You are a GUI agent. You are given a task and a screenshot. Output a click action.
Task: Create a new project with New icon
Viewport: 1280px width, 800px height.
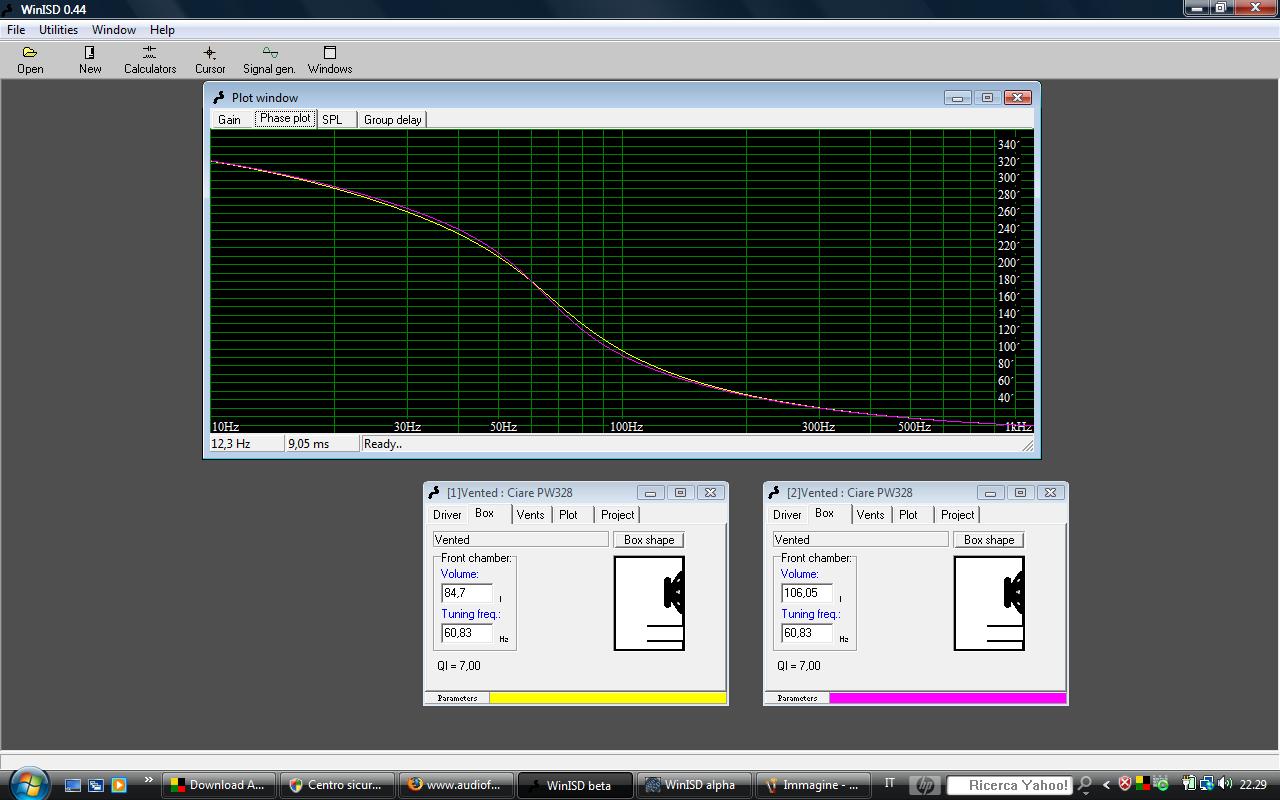pyautogui.click(x=90, y=59)
